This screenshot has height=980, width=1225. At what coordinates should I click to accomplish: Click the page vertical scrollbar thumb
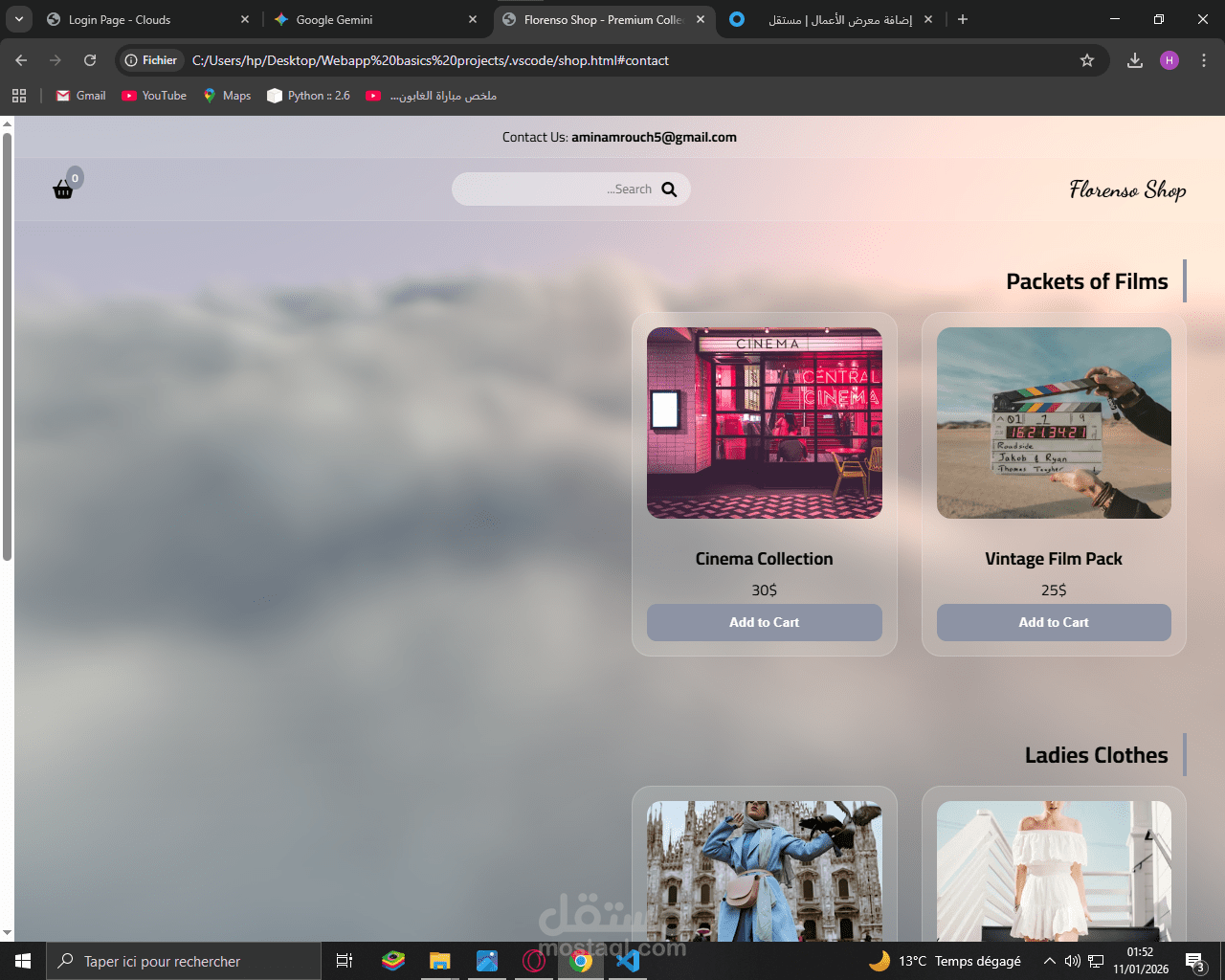click(7, 346)
